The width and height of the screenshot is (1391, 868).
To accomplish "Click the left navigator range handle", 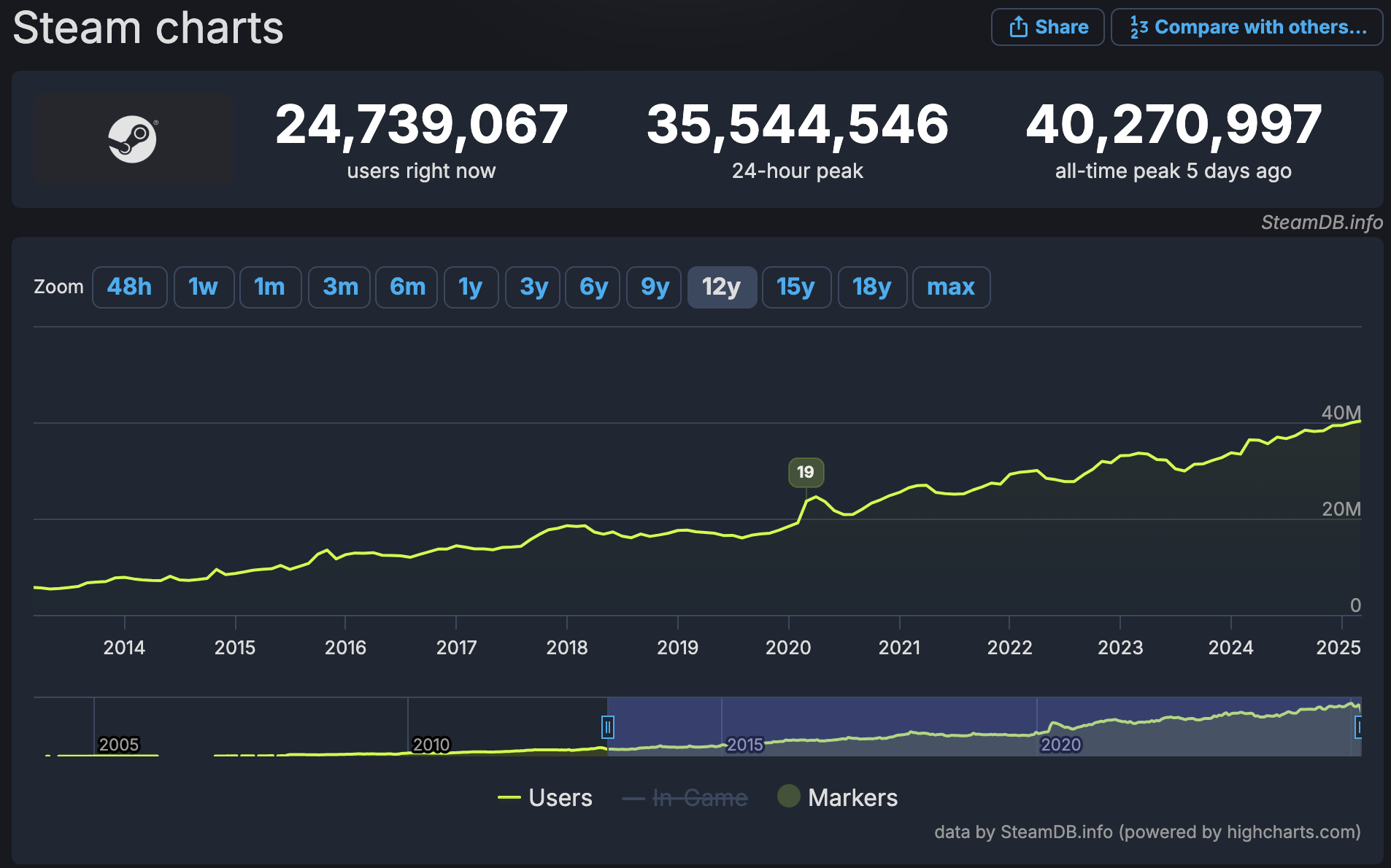I will tap(607, 726).
